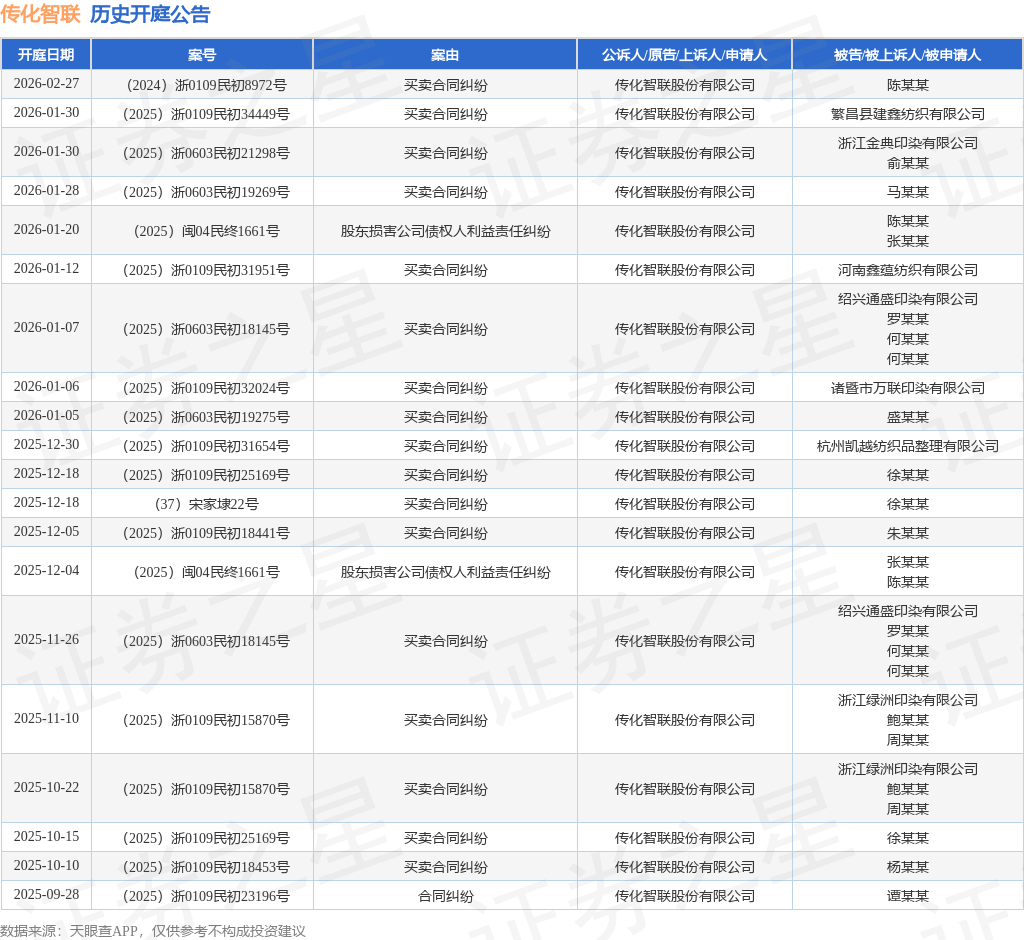
Task: Click defendant 河南鑫蕴纺织有限公司
Action: [908, 270]
